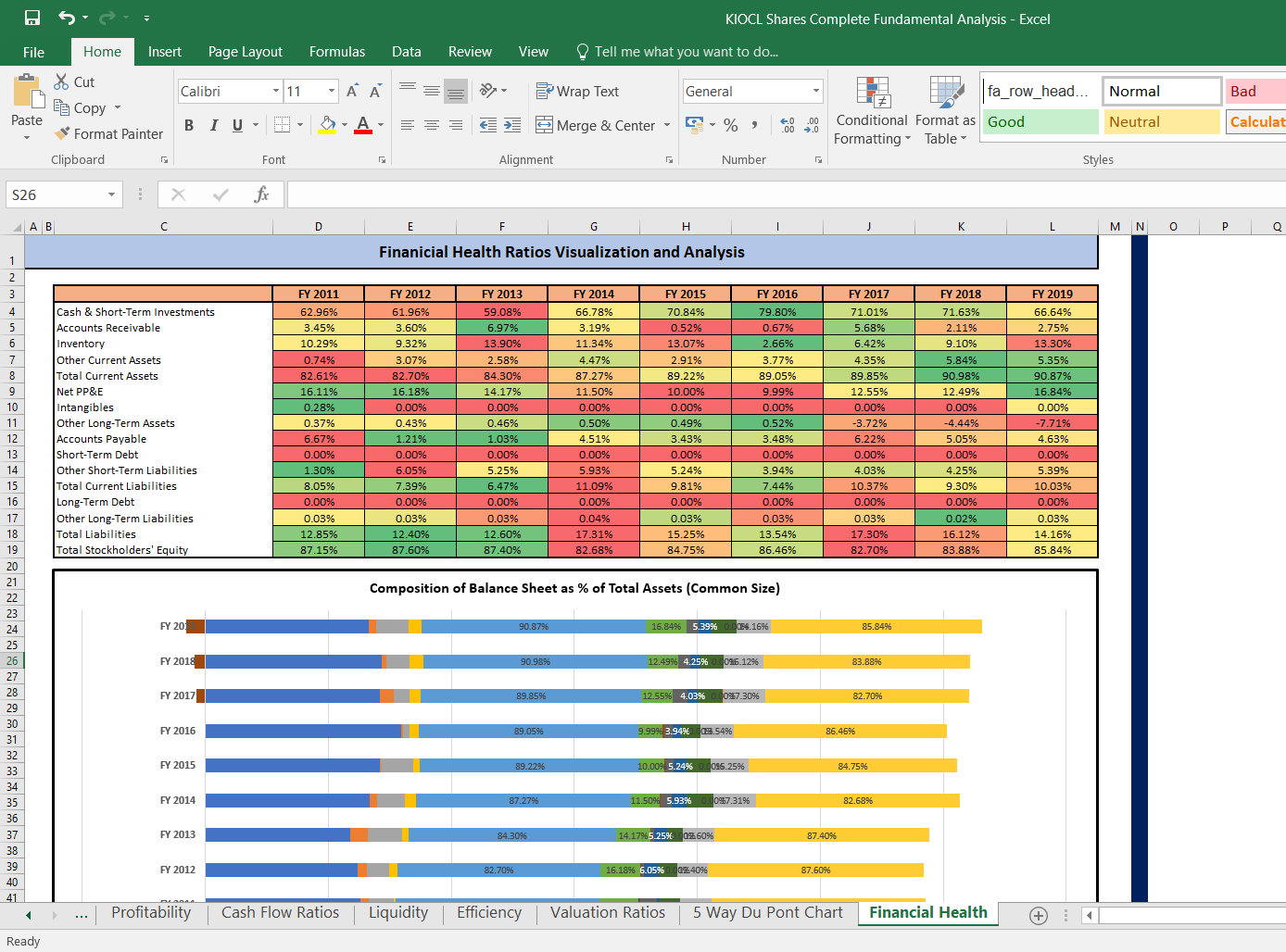Screen dimensions: 1286x952
Task: Click Decrease Indent icon
Action: 488,125
